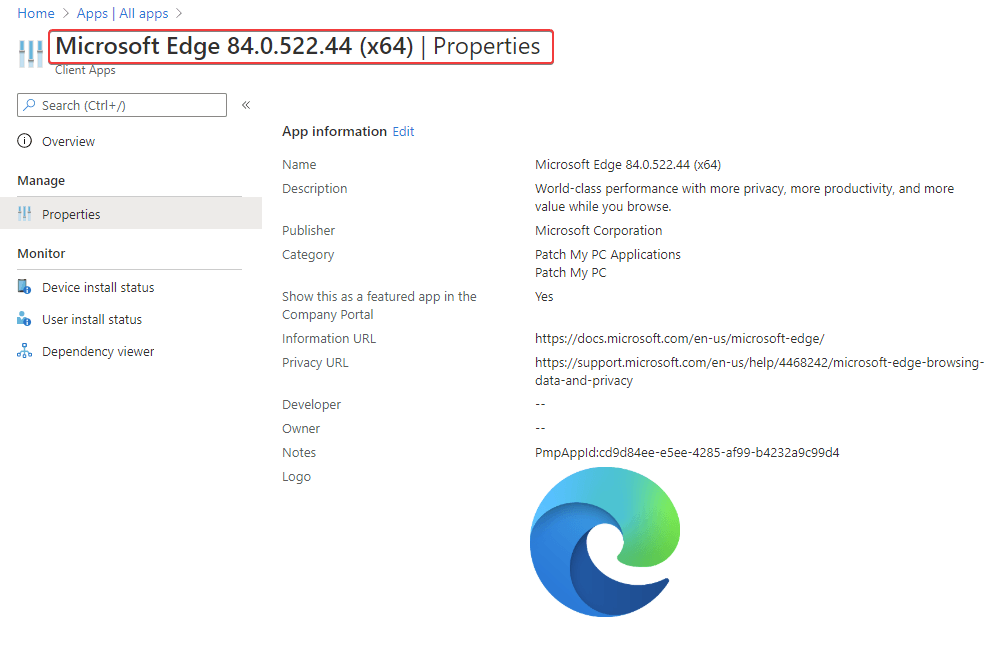Click Edit next to App information
Image resolution: width=991 pixels, height=646 pixels.
tap(403, 132)
